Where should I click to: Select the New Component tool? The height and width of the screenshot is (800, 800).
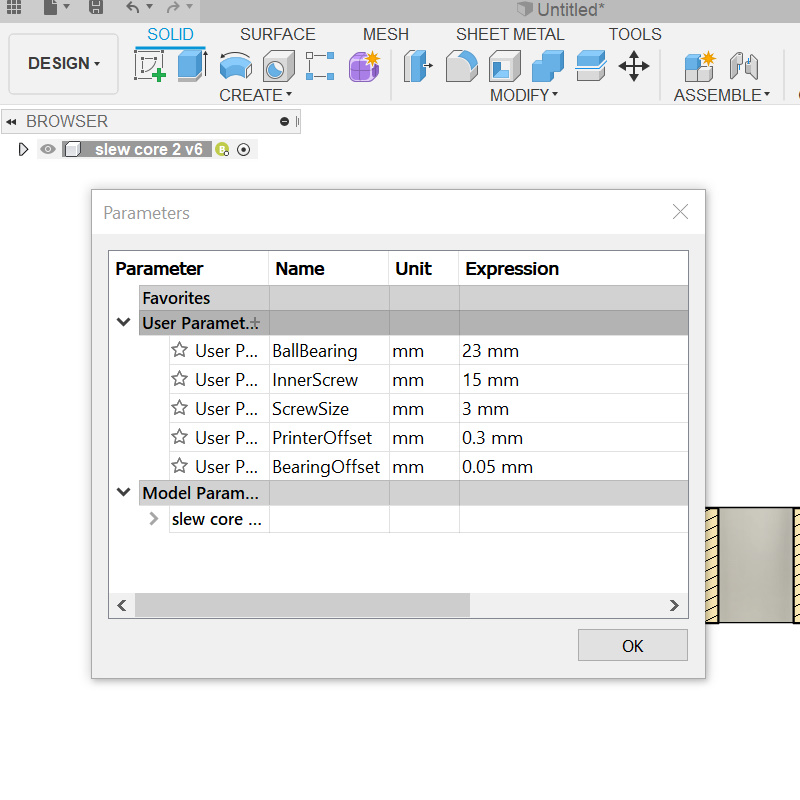tap(699, 66)
